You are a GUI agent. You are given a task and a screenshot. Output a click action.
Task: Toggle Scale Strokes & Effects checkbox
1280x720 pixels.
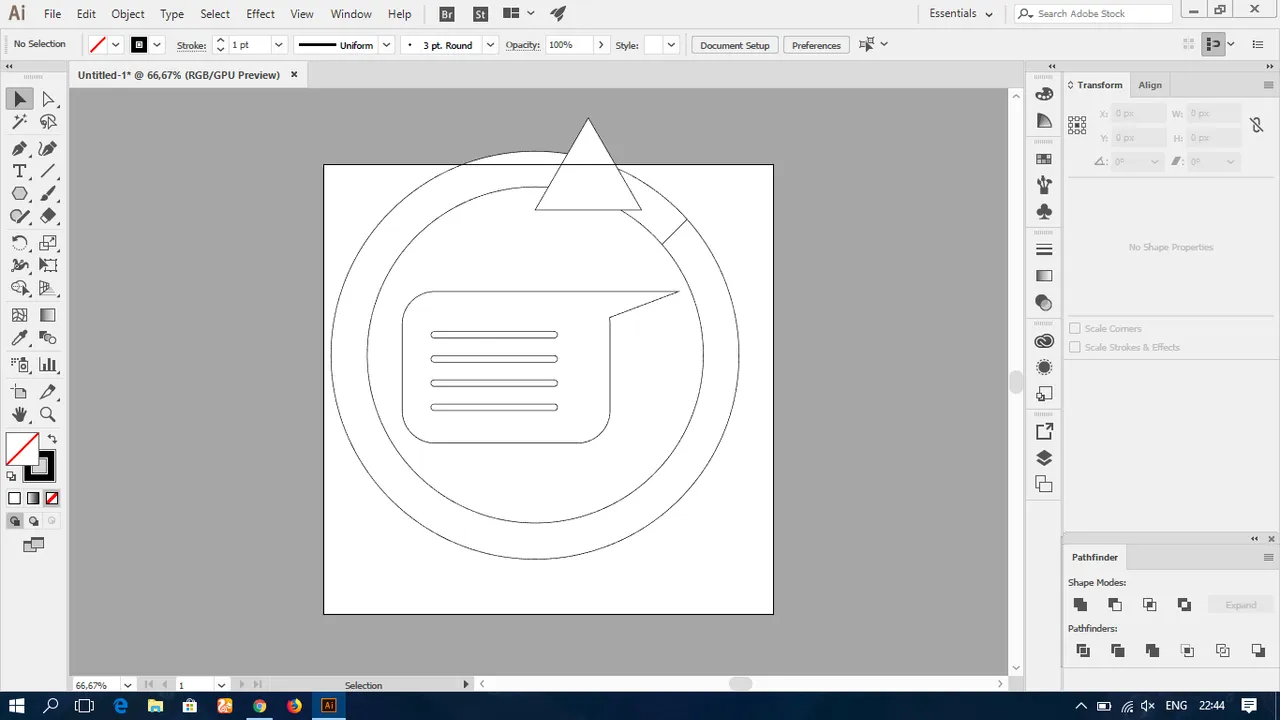point(1075,347)
